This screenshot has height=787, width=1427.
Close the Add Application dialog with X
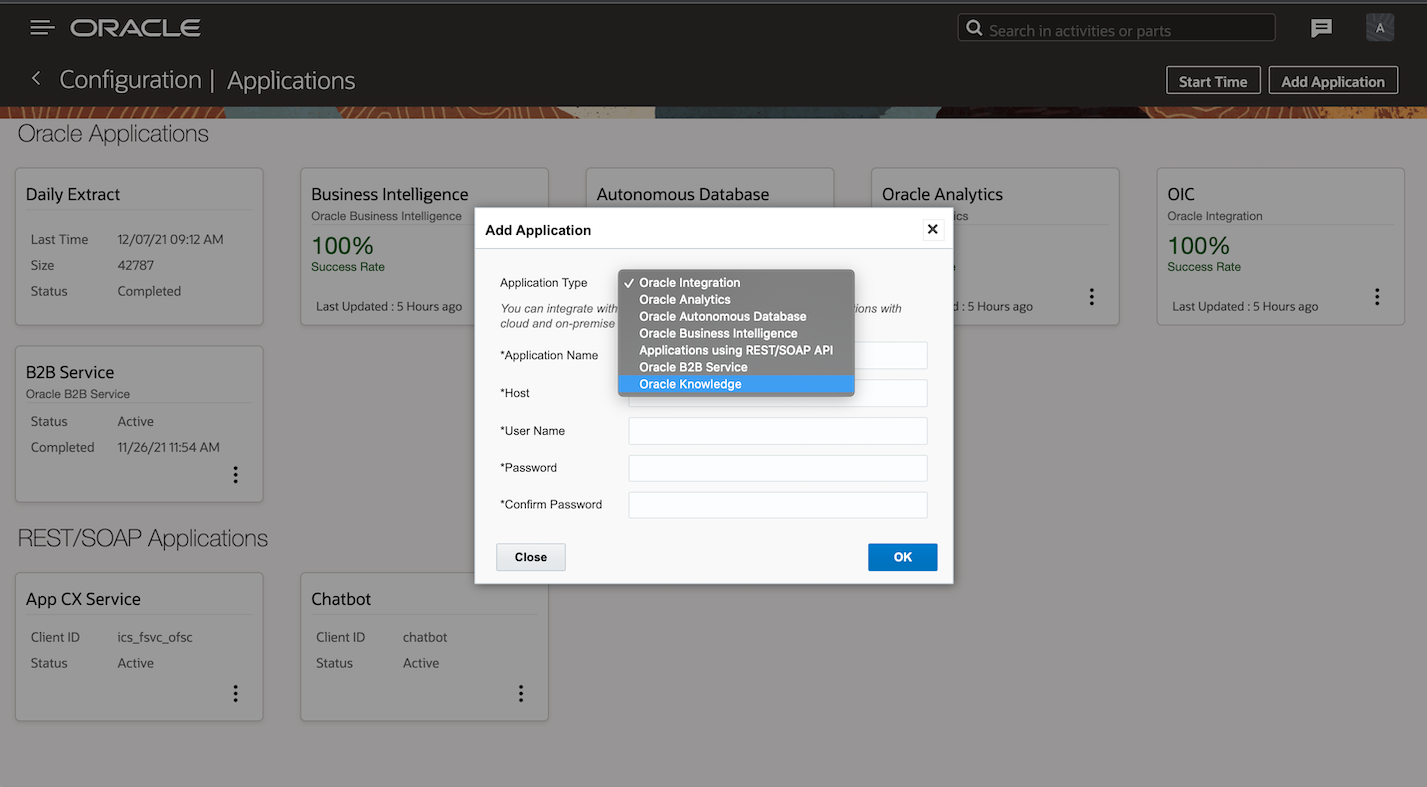tap(932, 229)
